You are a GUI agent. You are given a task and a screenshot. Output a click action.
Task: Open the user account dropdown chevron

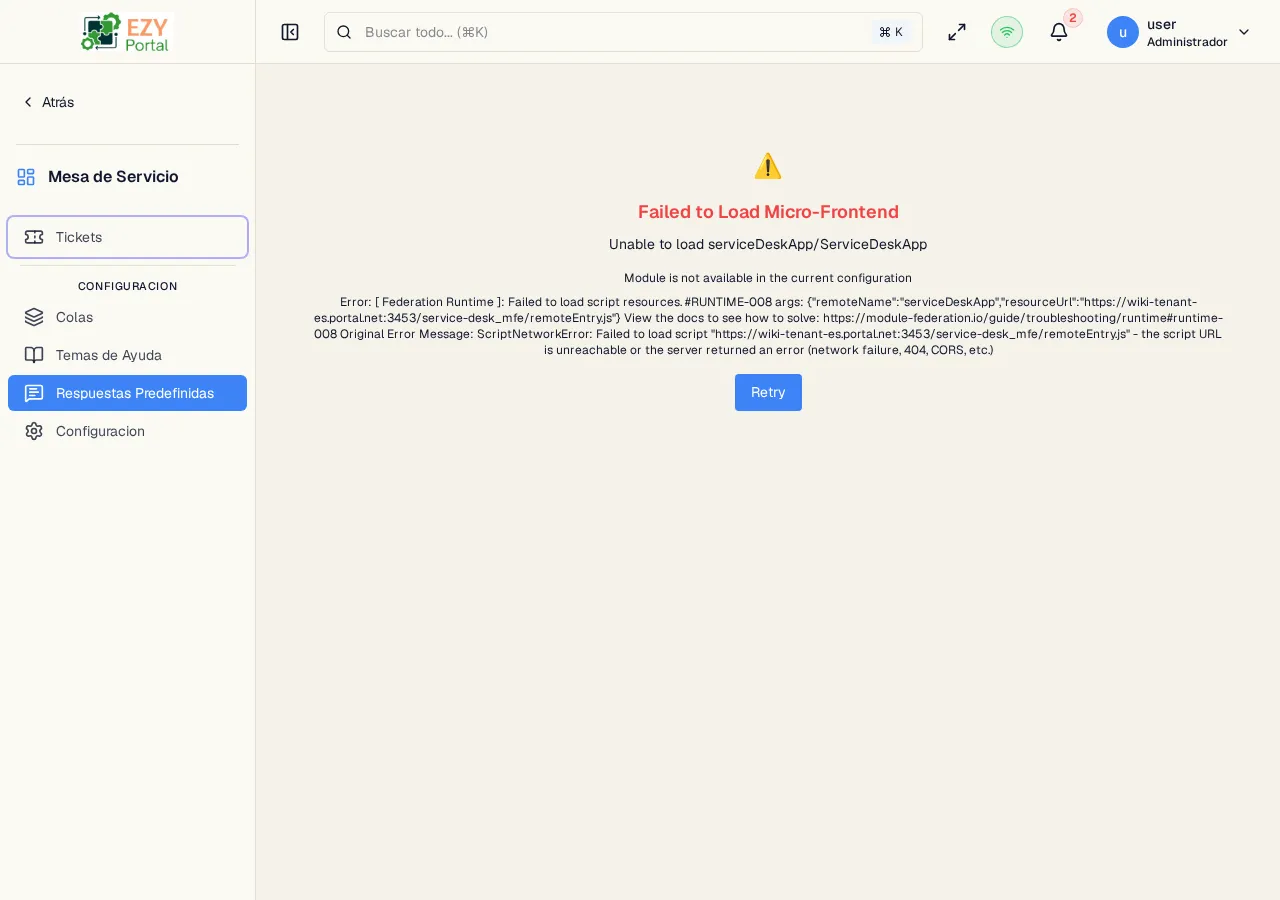tap(1244, 32)
